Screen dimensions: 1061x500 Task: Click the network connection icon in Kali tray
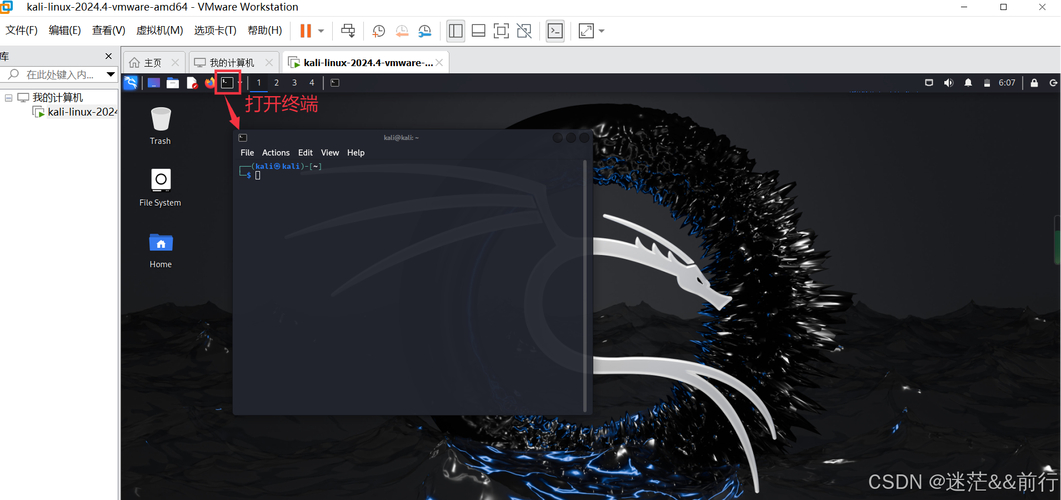pyautogui.click(x=929, y=83)
